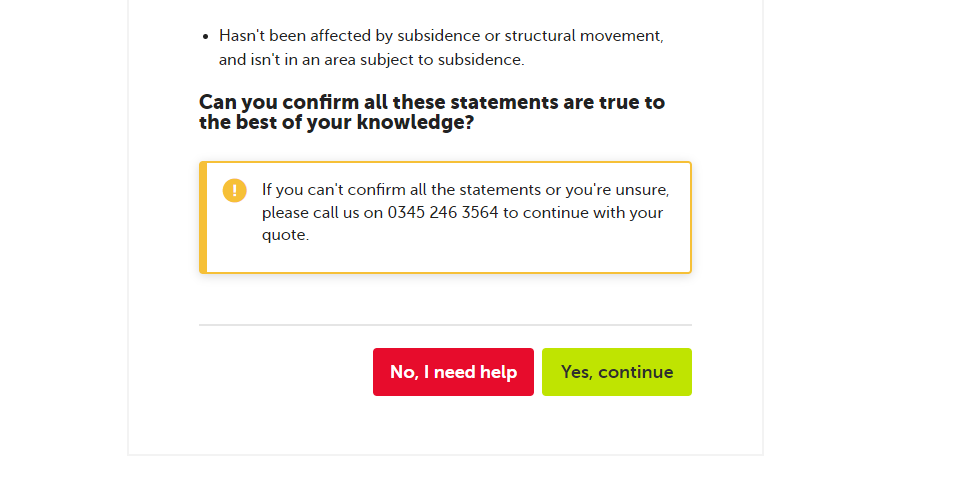Click the horizontal divider line above the buttons
The height and width of the screenshot is (501, 957).
[446, 325]
